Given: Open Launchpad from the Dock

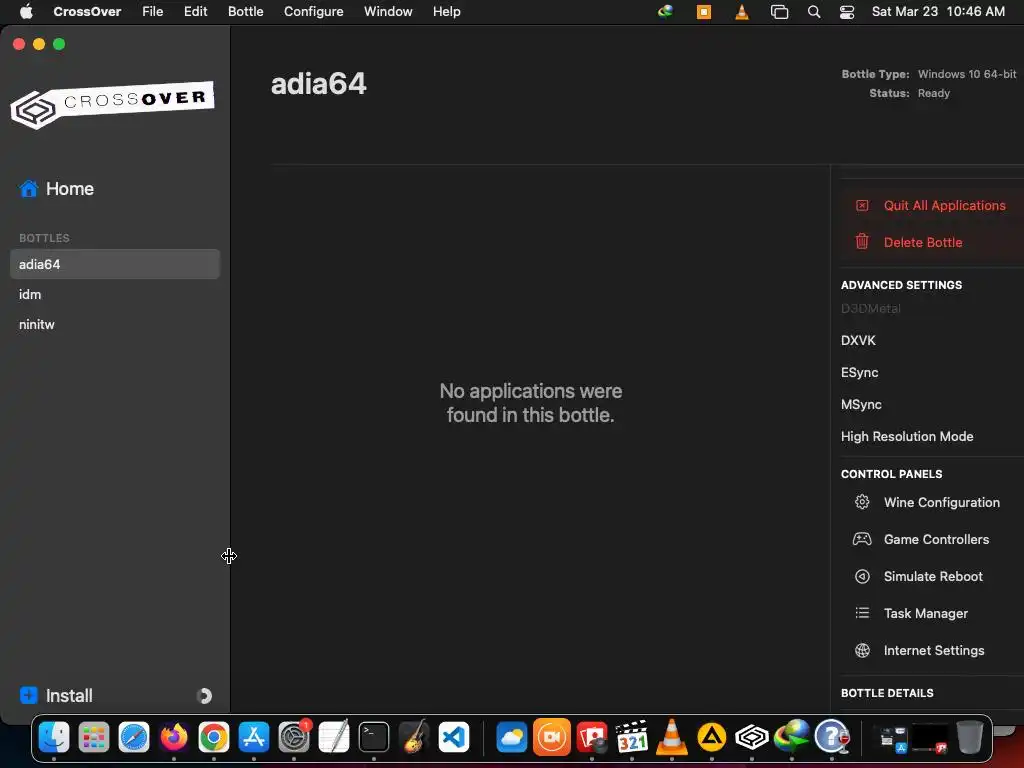Looking at the screenshot, I should click(94, 738).
